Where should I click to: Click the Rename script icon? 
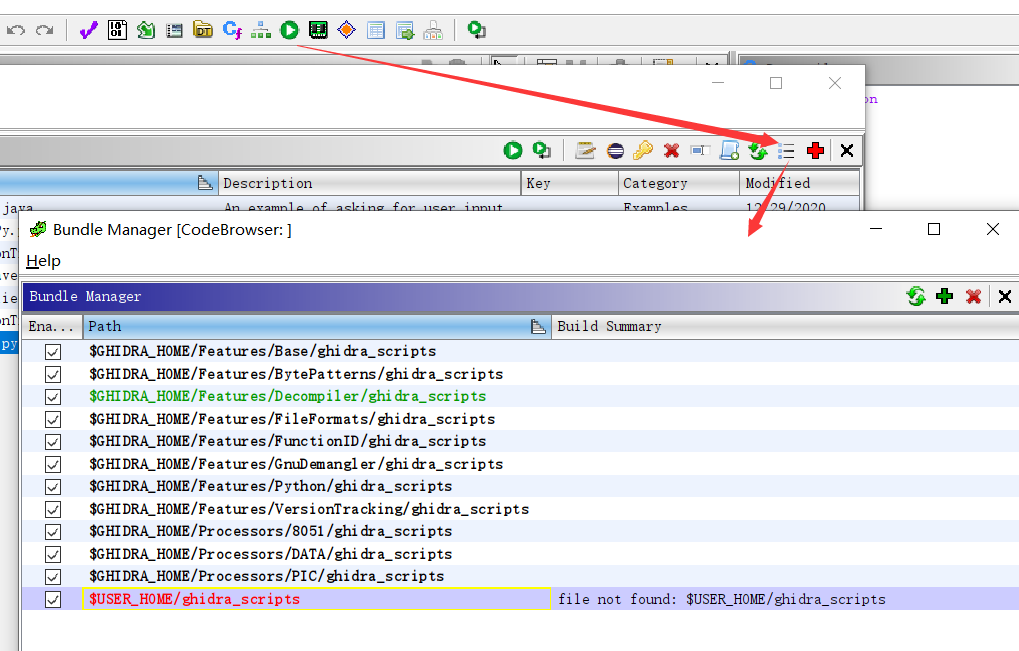pyautogui.click(x=700, y=151)
